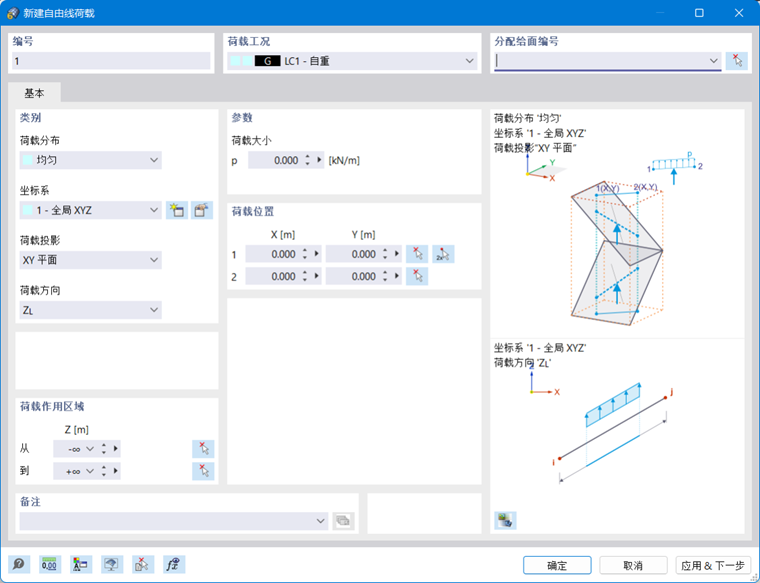The image size is (760, 583).
Task: Open the arrow menu next to 到 Z field
Action: click(x=115, y=471)
